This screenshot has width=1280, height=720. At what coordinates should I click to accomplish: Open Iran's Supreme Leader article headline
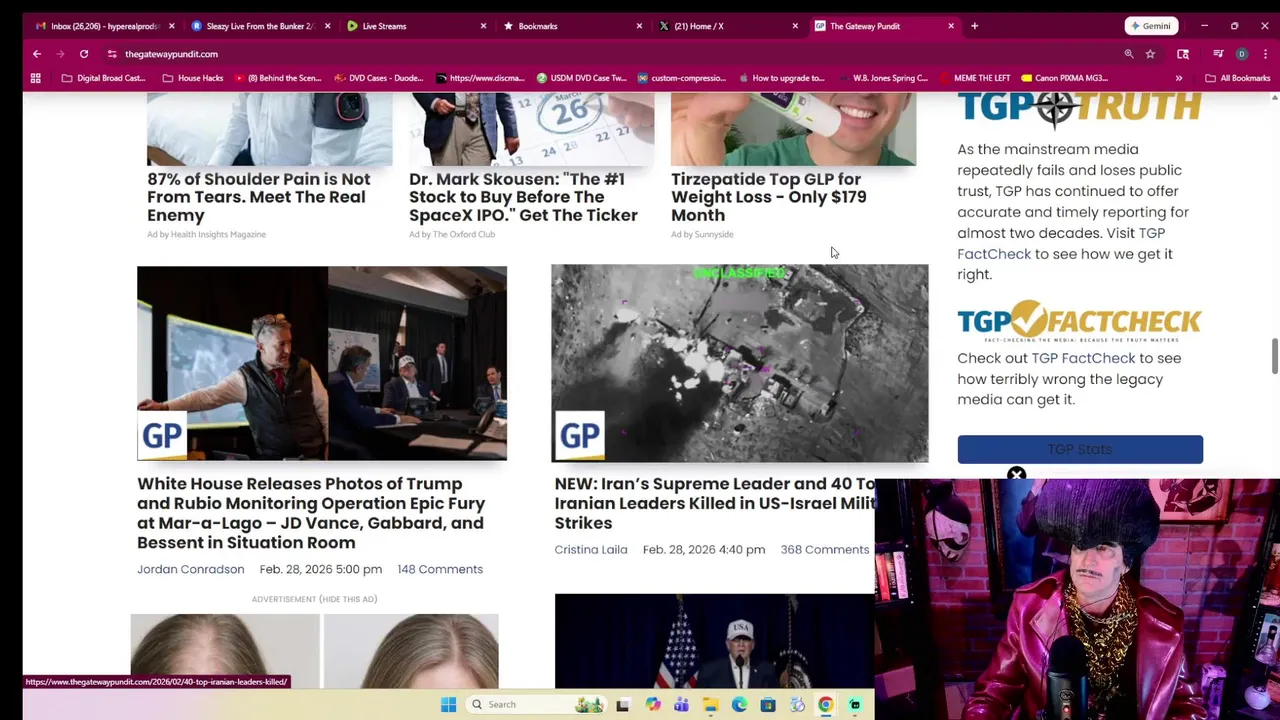coord(714,503)
